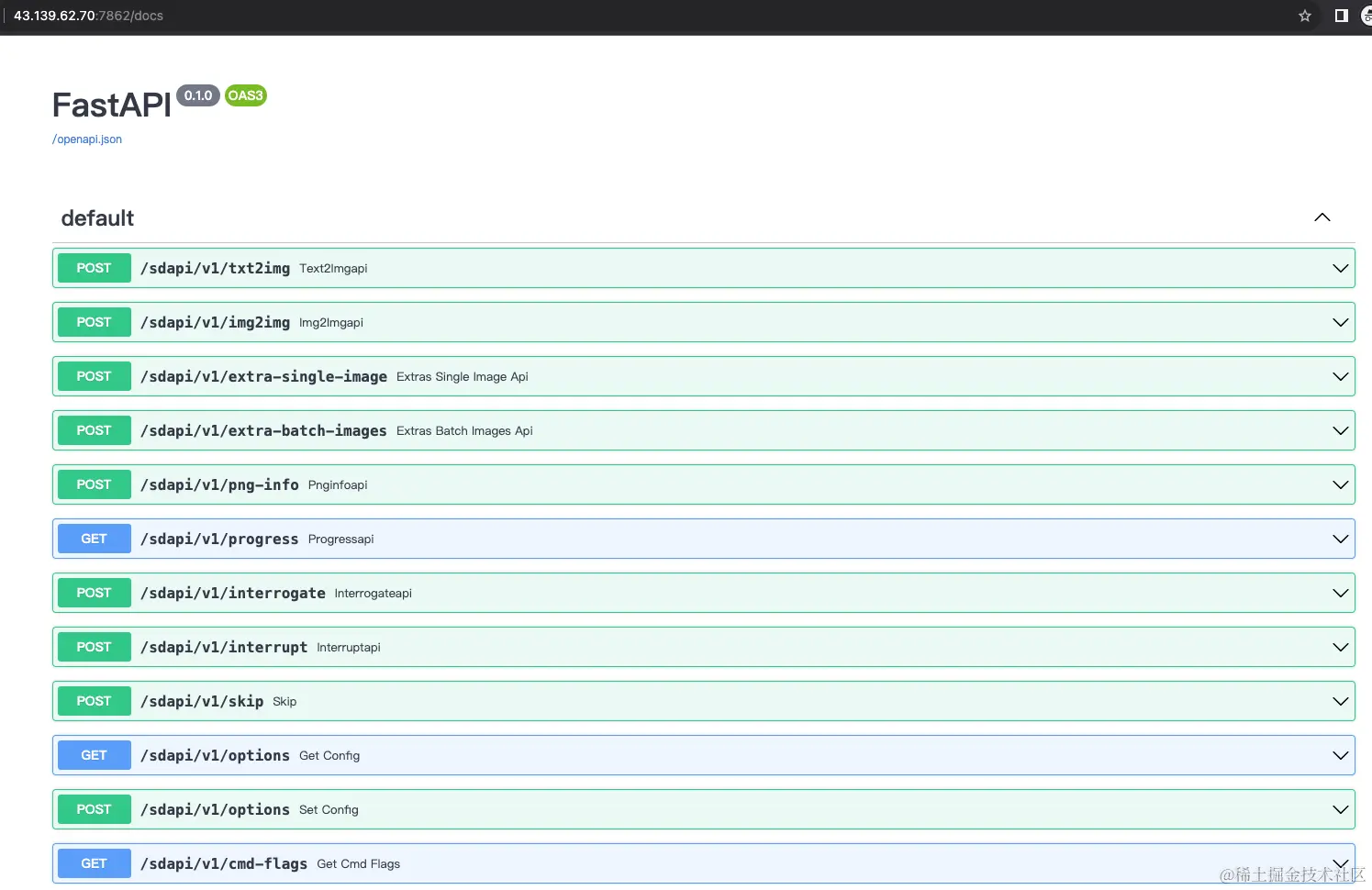Click the POST badge for extra-batch-images

pos(94,430)
